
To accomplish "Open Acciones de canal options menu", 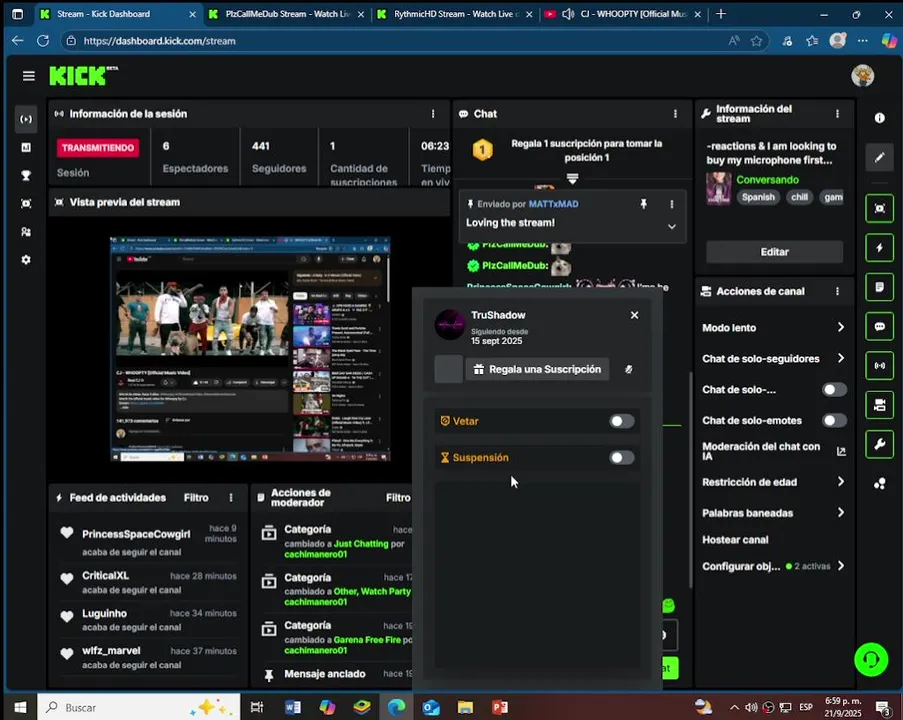I will pyautogui.click(x=837, y=291).
